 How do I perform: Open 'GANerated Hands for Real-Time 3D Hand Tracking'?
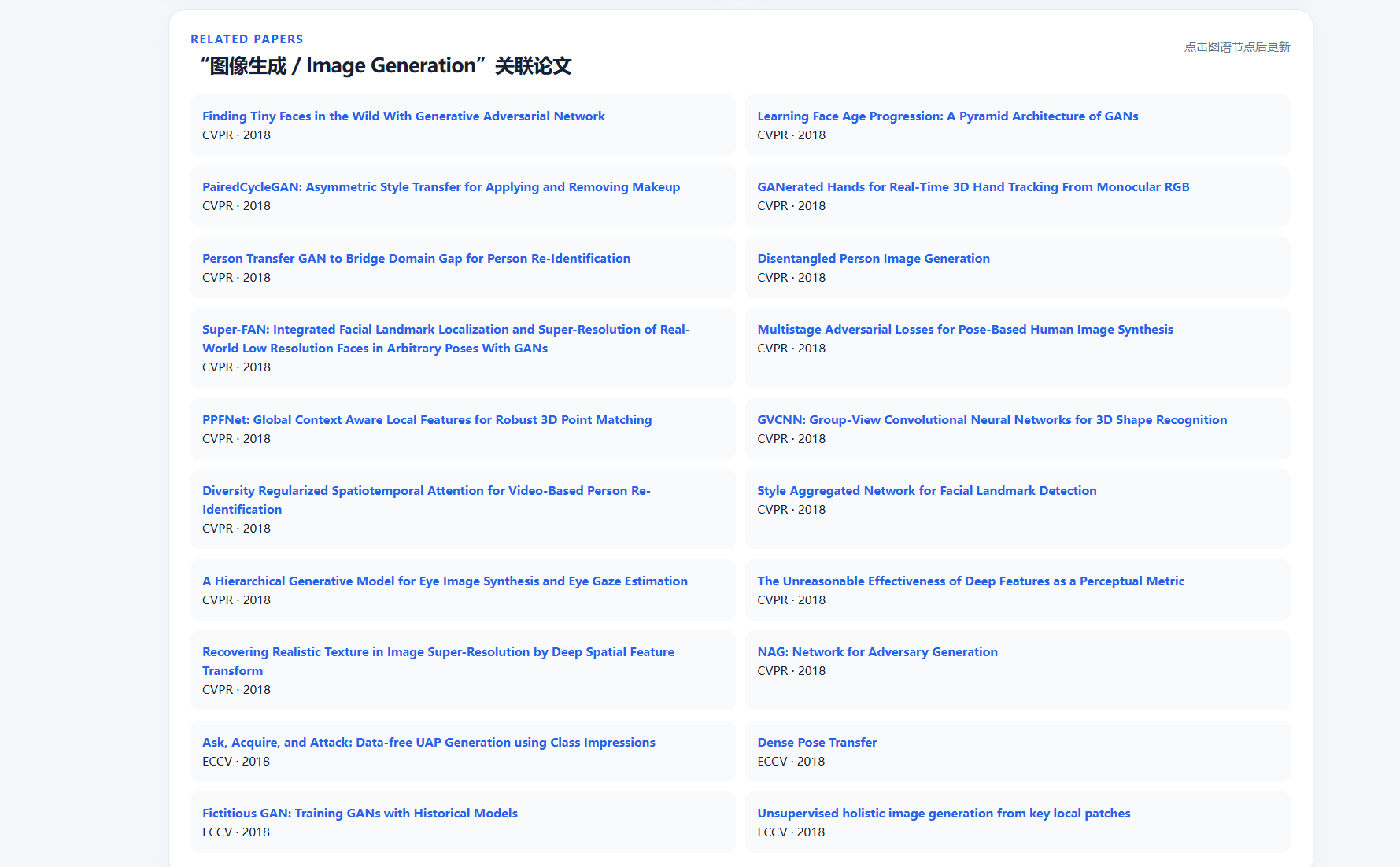click(973, 187)
